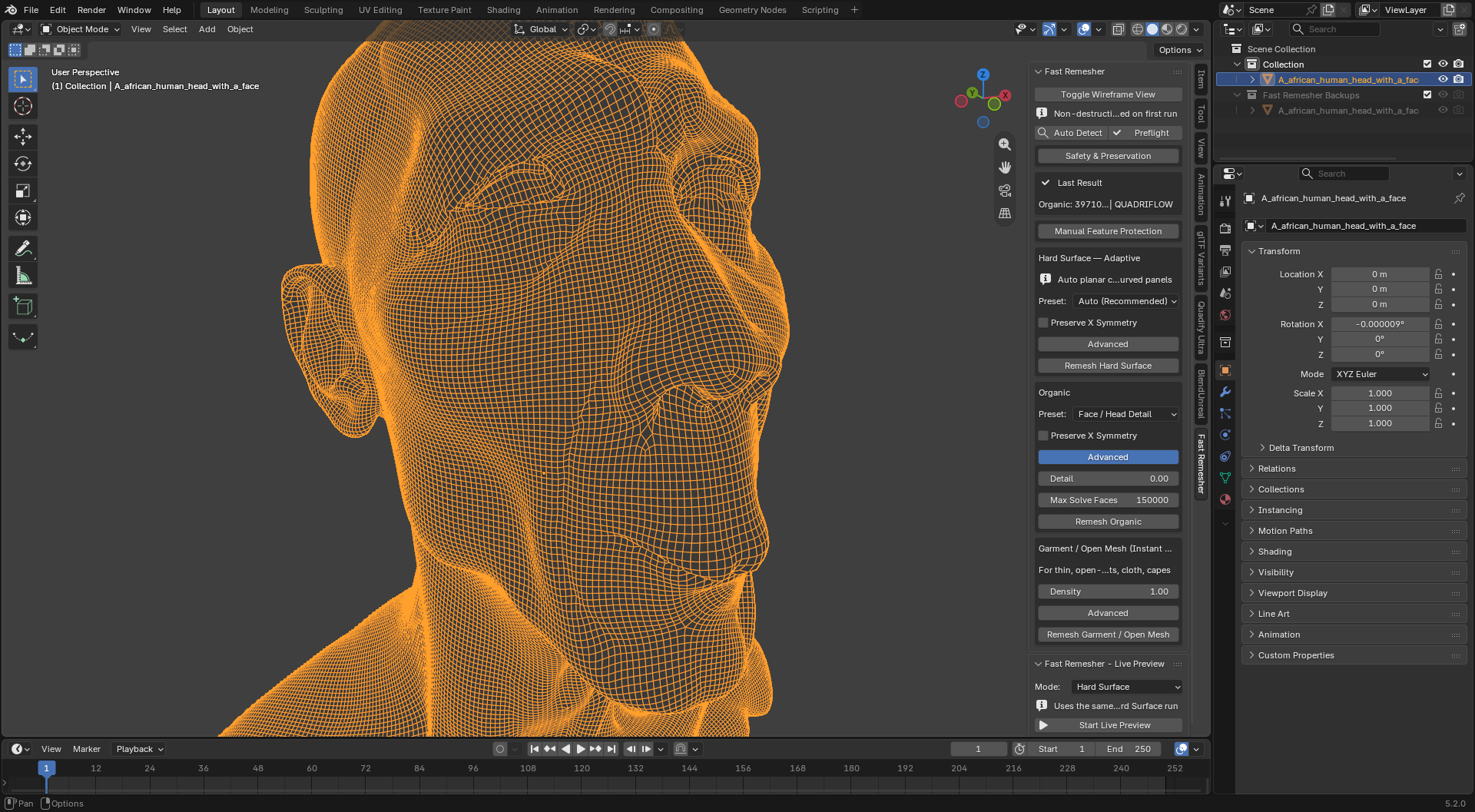
Task: Toggle camera view in viewport
Action: (1004, 191)
